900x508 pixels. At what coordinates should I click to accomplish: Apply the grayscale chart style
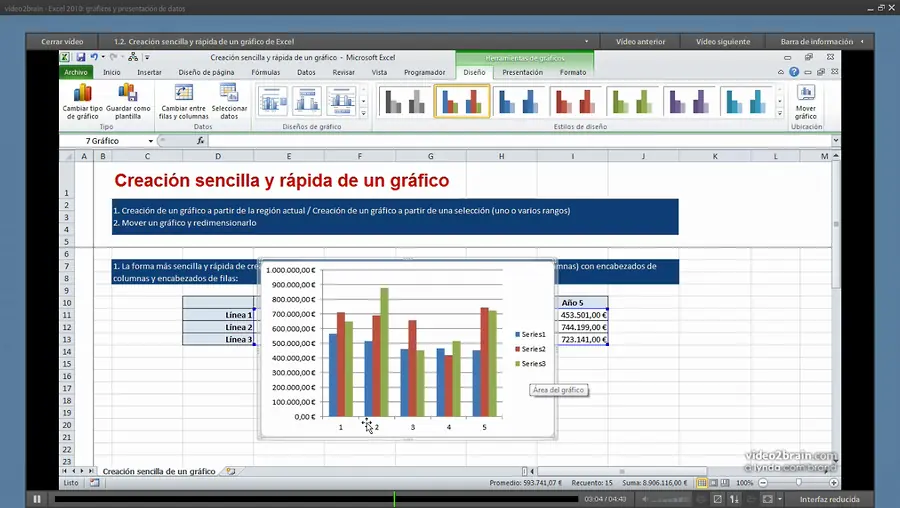pyautogui.click(x=405, y=102)
